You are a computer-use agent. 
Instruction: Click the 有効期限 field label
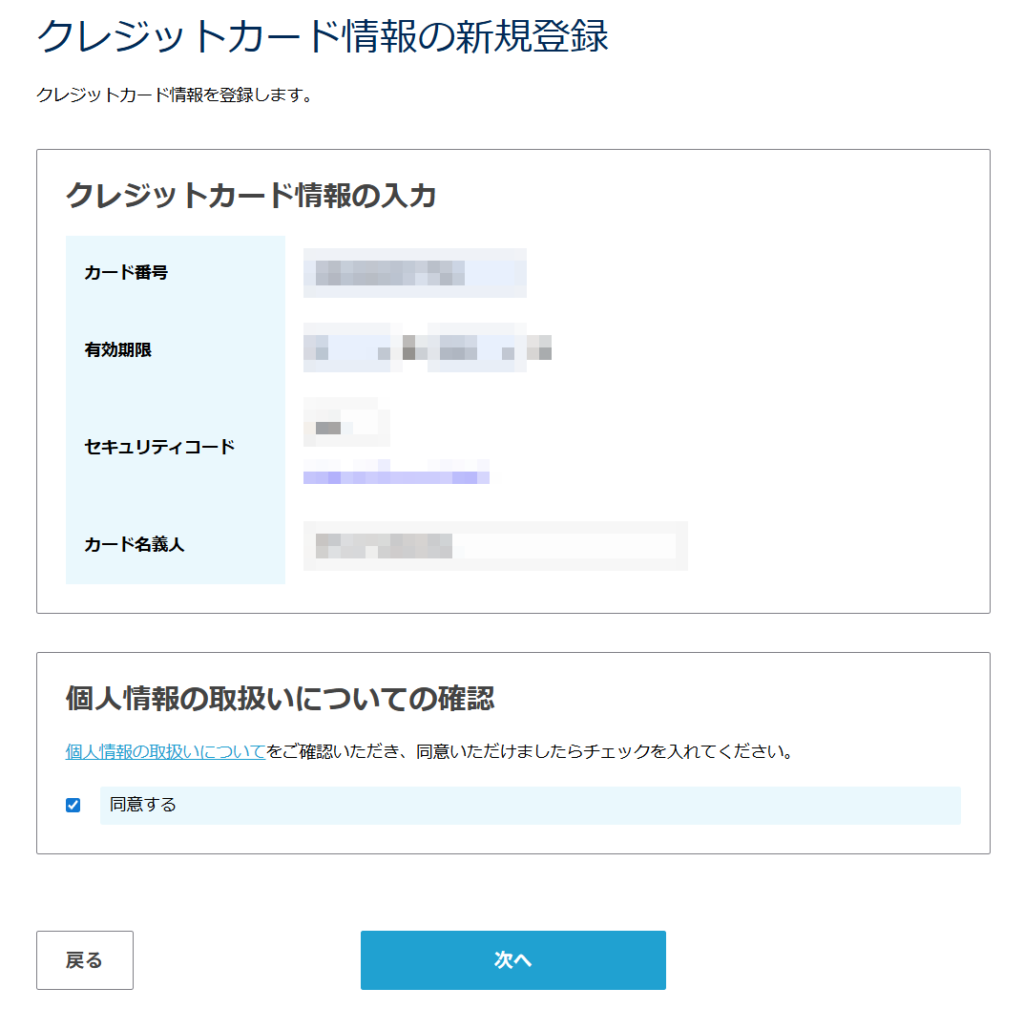tap(118, 350)
